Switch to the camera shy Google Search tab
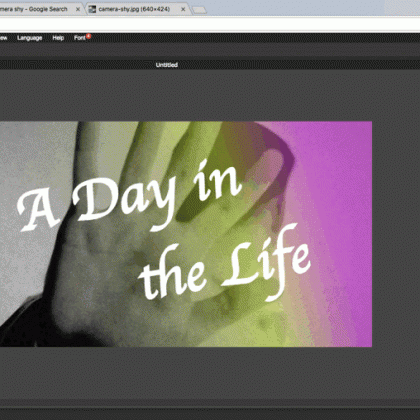420x420 pixels. click(x=37, y=9)
